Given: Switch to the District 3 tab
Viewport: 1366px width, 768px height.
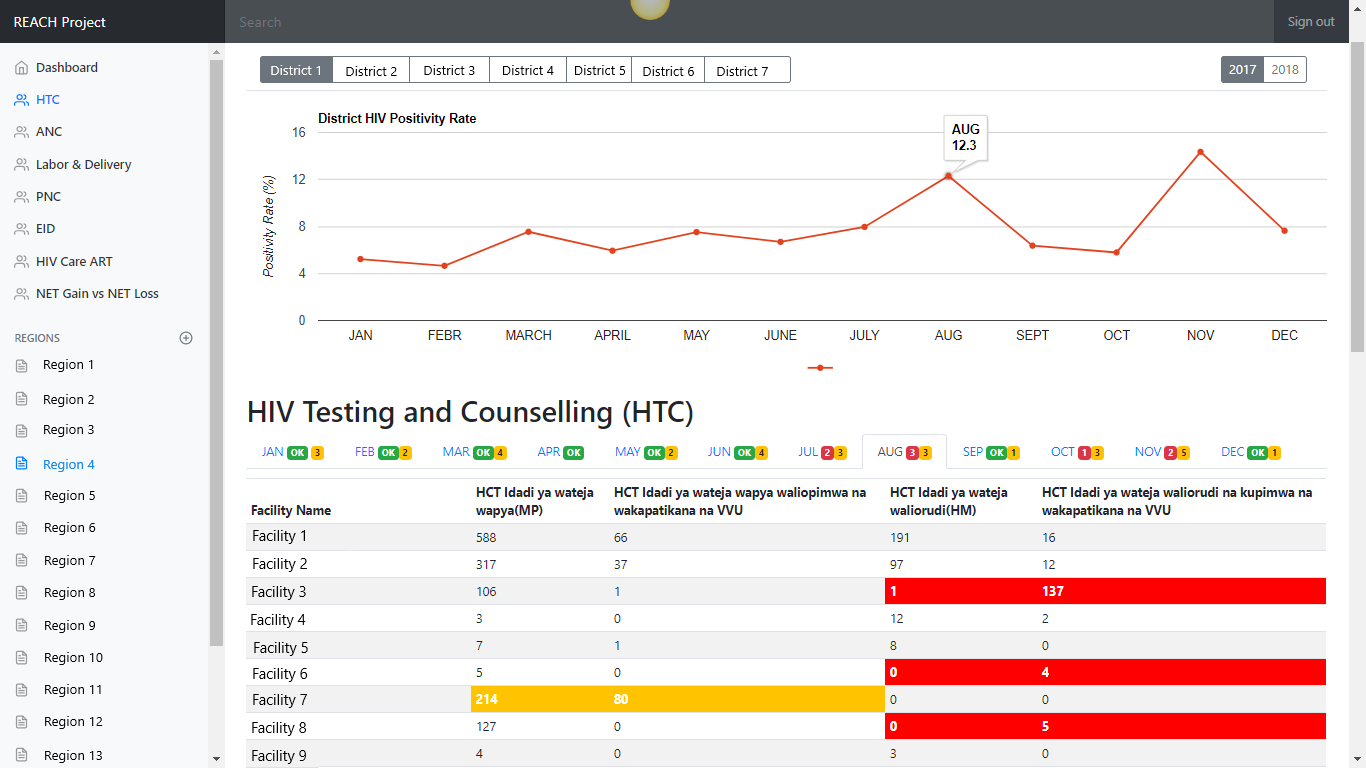Looking at the screenshot, I should pos(448,70).
